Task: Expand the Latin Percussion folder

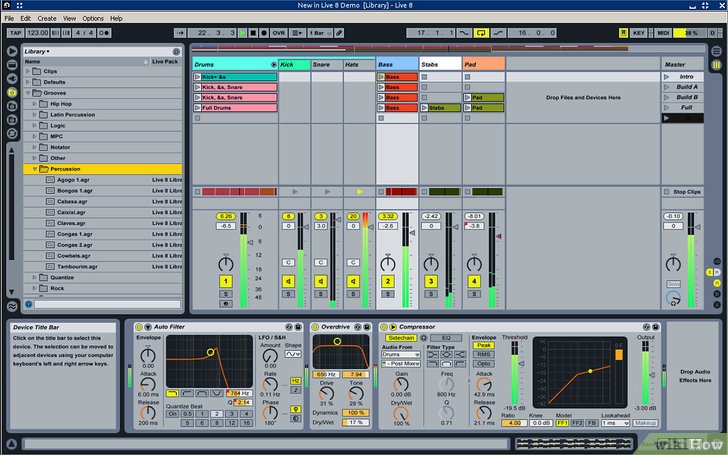Action: (35, 115)
